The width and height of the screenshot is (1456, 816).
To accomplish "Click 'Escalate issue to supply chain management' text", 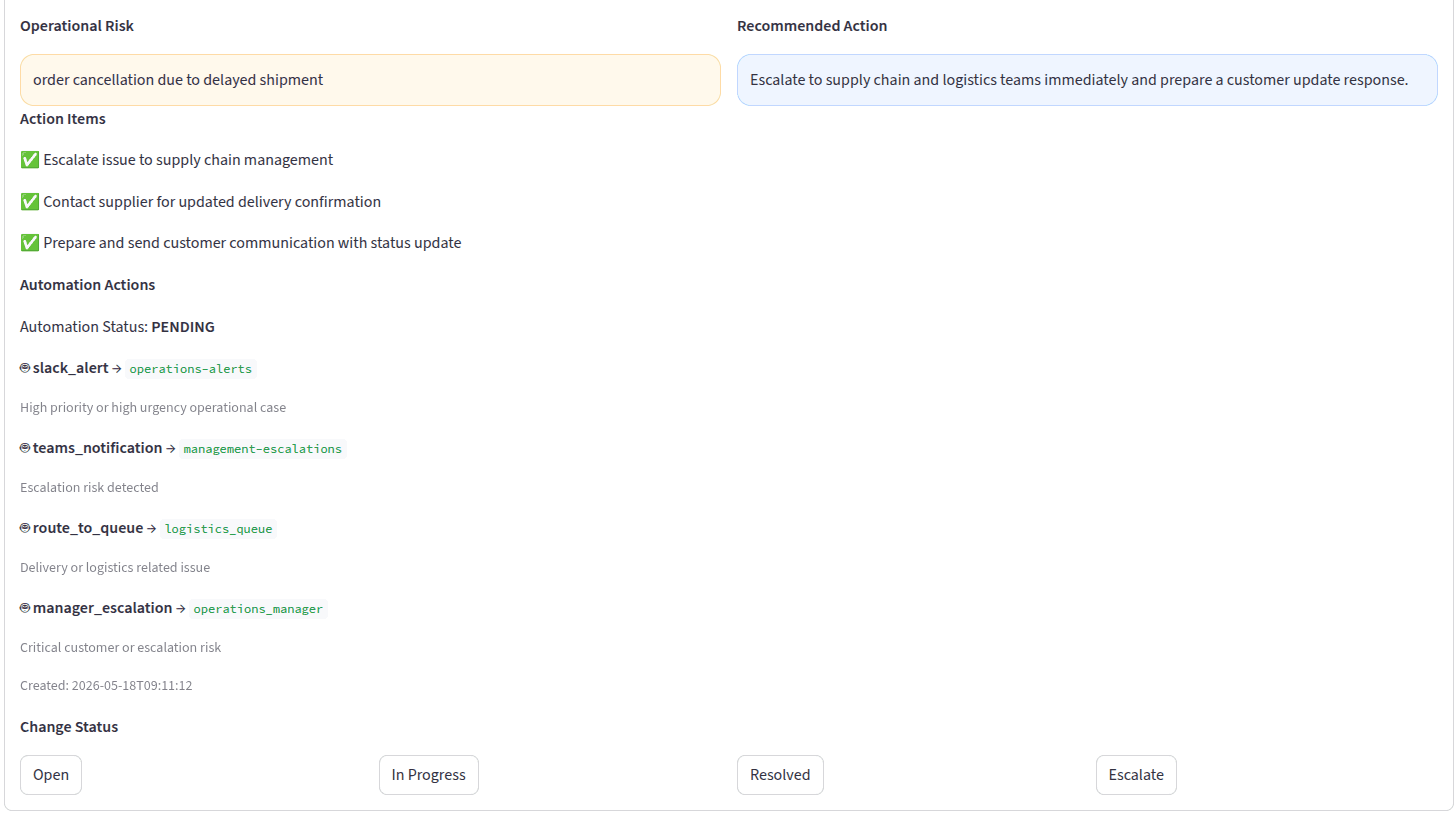I will pos(188,160).
